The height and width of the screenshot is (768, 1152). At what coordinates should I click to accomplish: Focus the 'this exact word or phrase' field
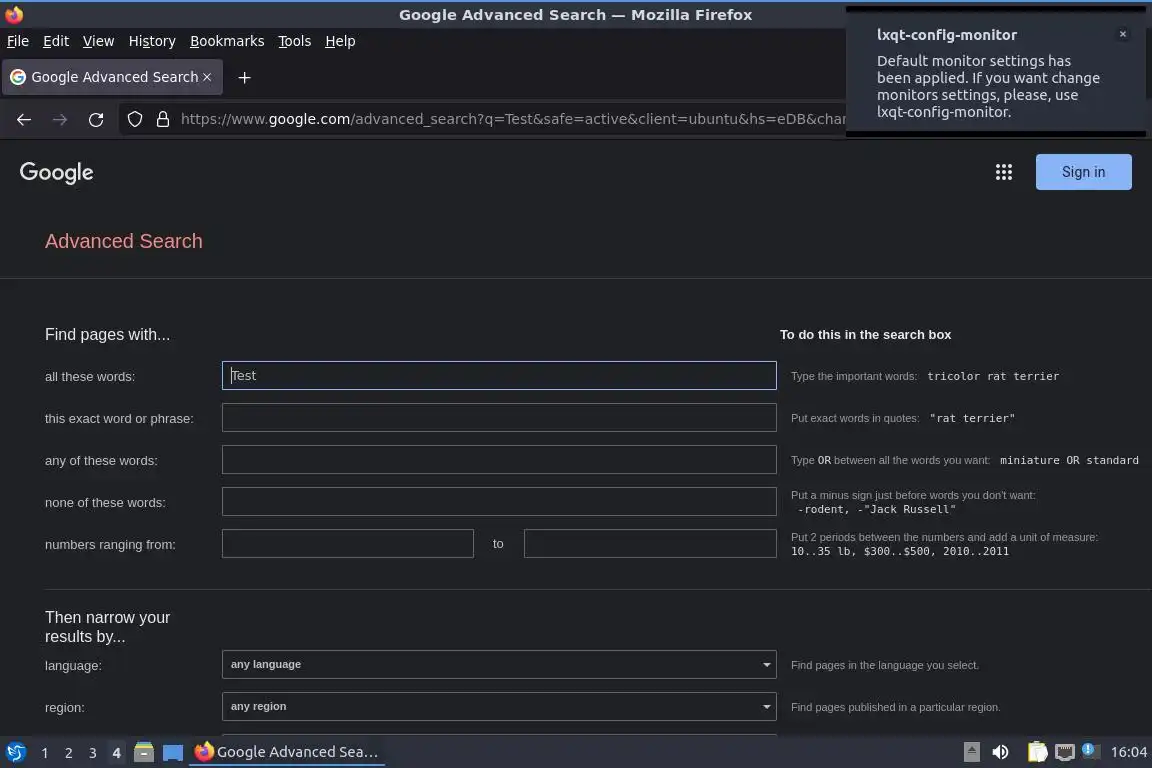(499, 417)
